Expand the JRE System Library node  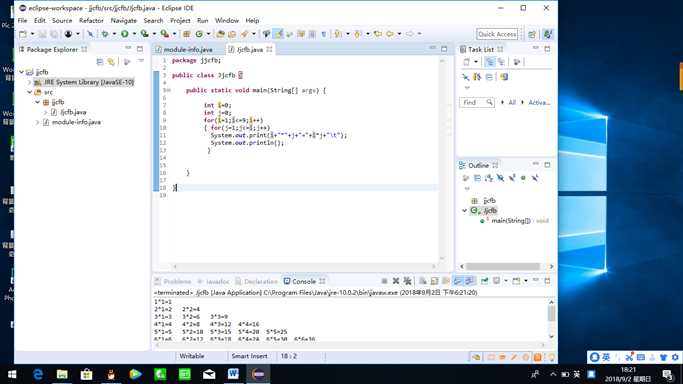(30, 82)
